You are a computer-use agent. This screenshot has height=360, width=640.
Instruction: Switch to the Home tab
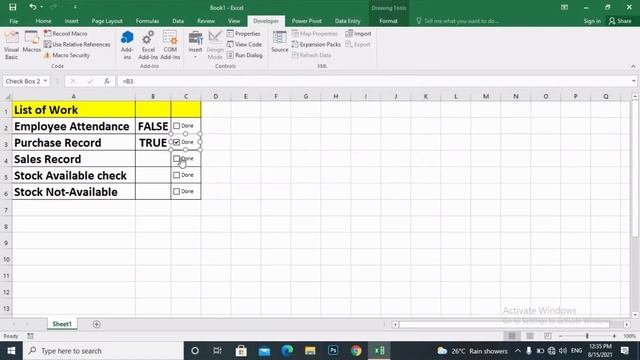[43, 21]
